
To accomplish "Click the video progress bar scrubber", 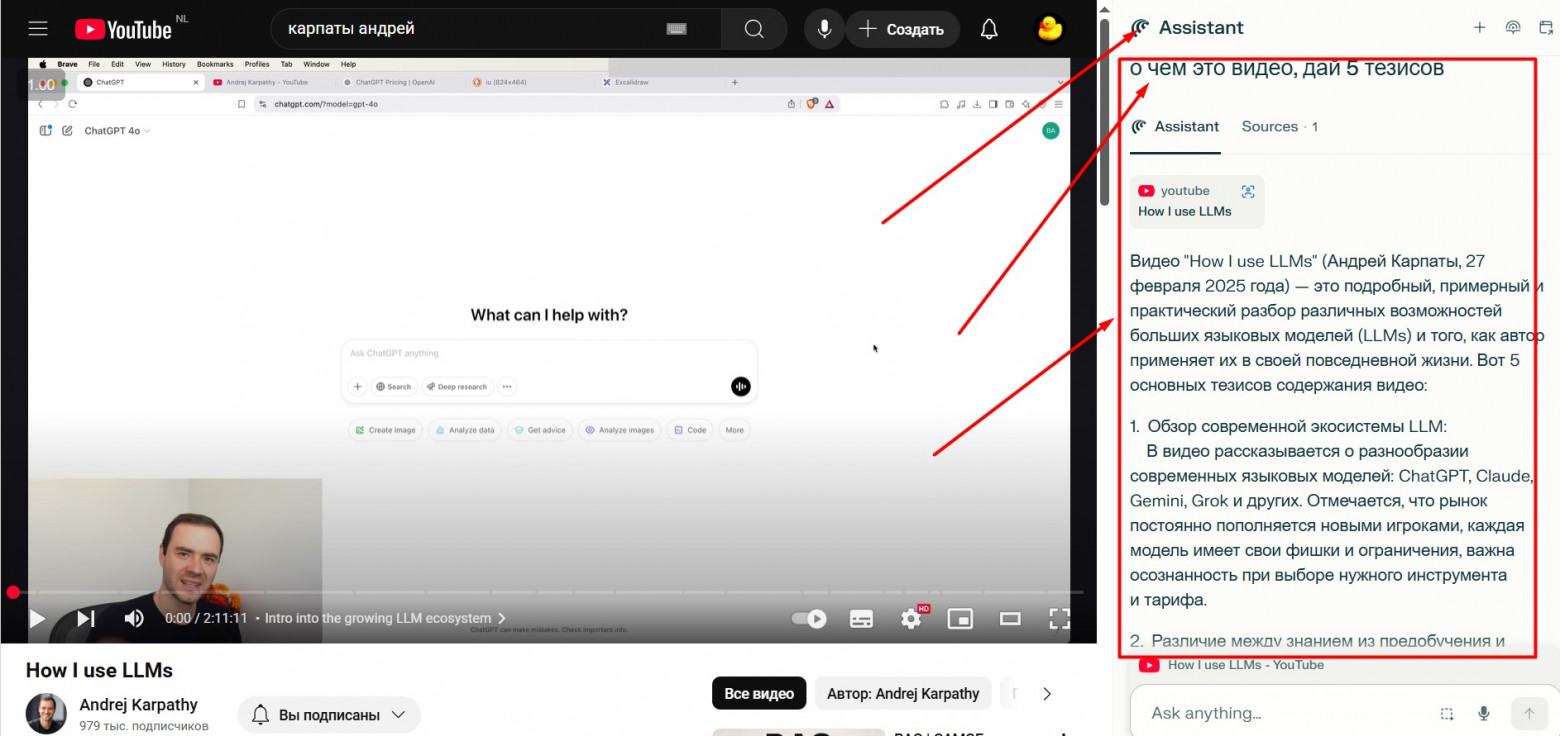I will (x=13, y=592).
